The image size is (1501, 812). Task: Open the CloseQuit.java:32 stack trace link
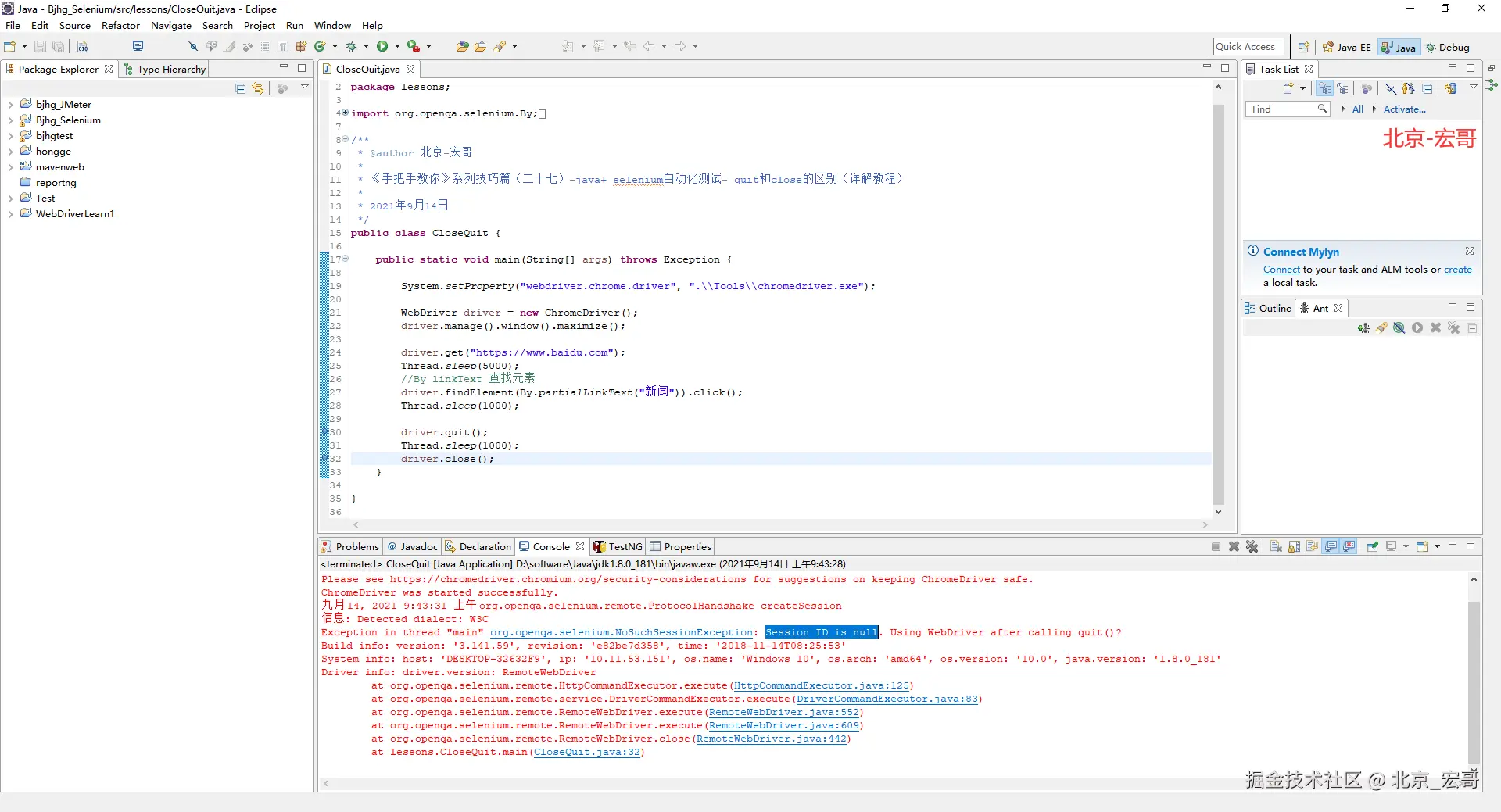(x=587, y=752)
